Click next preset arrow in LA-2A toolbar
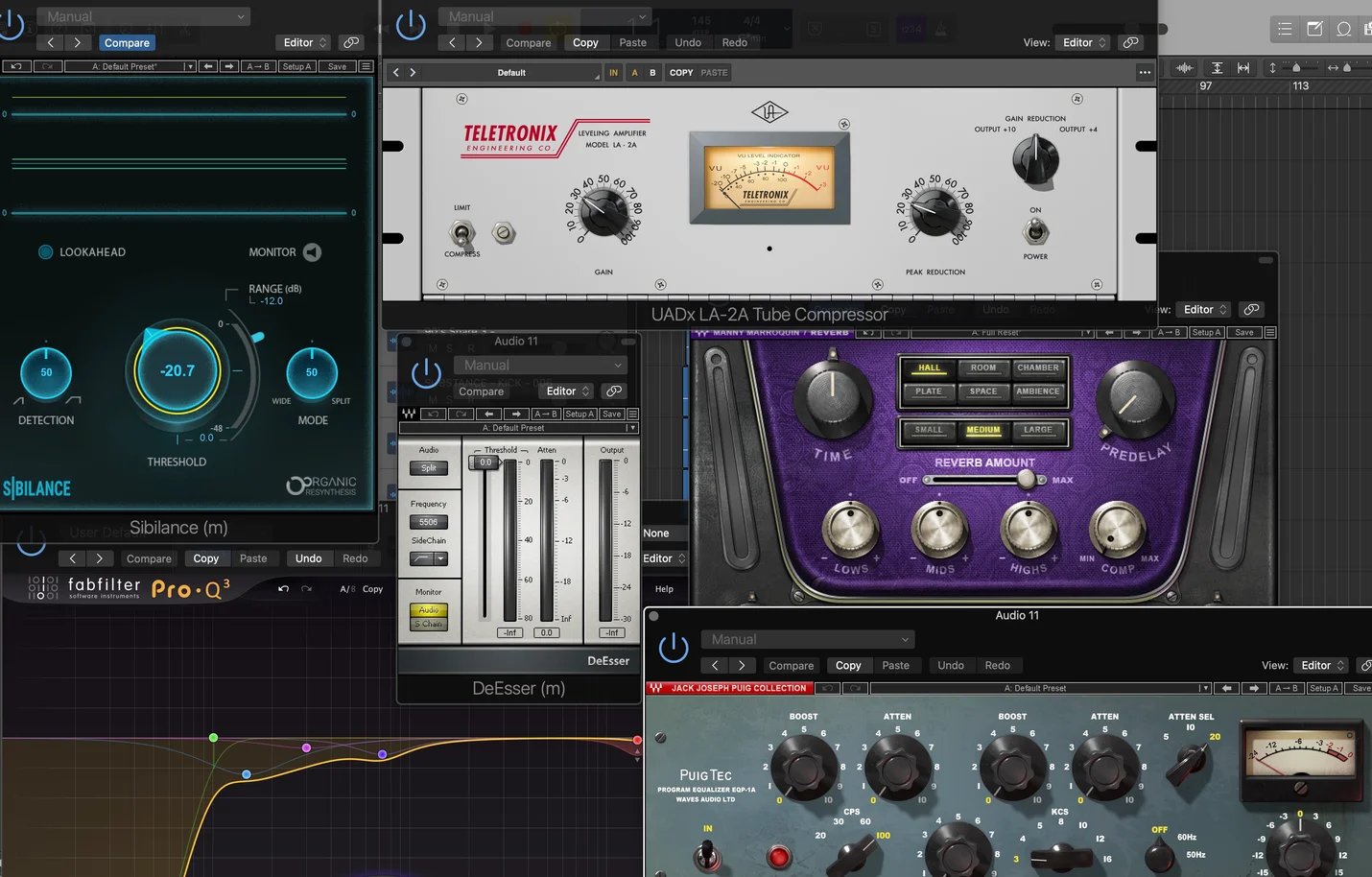 pos(413,72)
